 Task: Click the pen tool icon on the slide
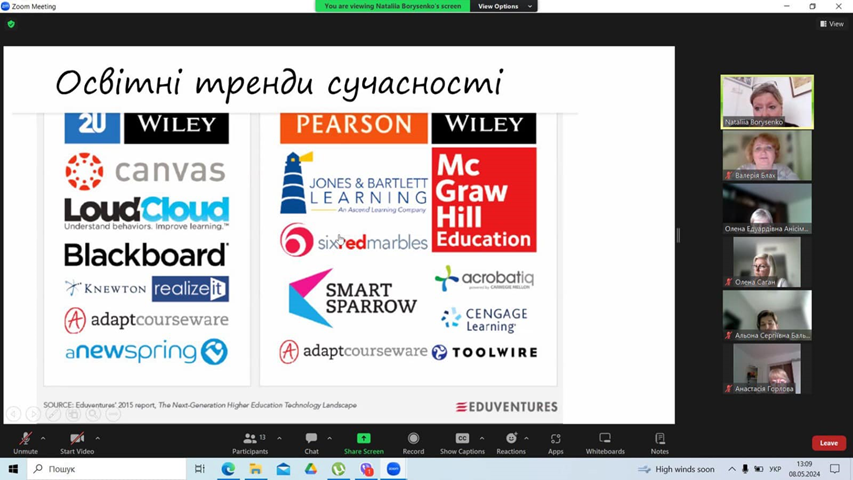[x=53, y=414]
